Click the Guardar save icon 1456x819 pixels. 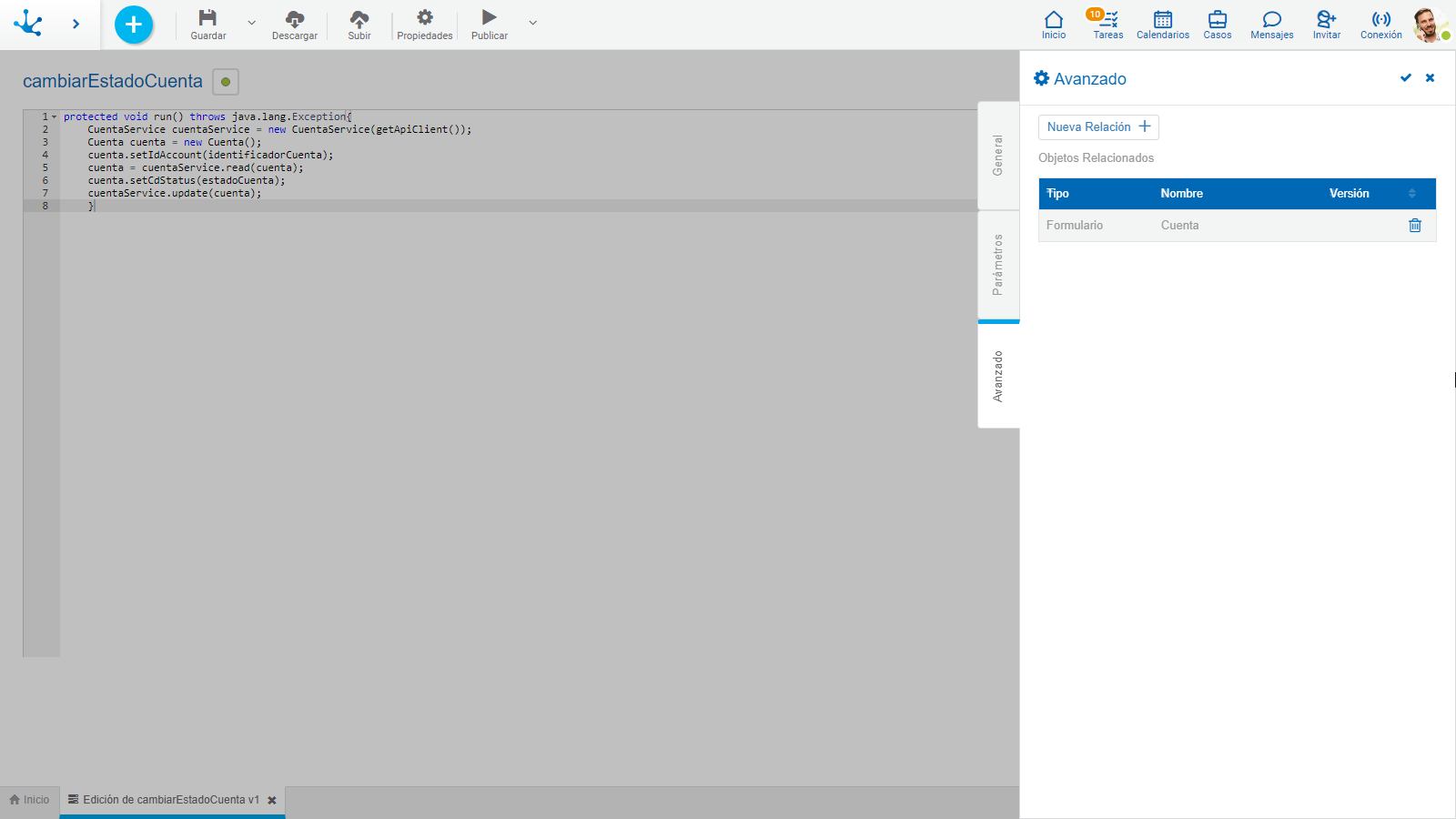tap(207, 18)
